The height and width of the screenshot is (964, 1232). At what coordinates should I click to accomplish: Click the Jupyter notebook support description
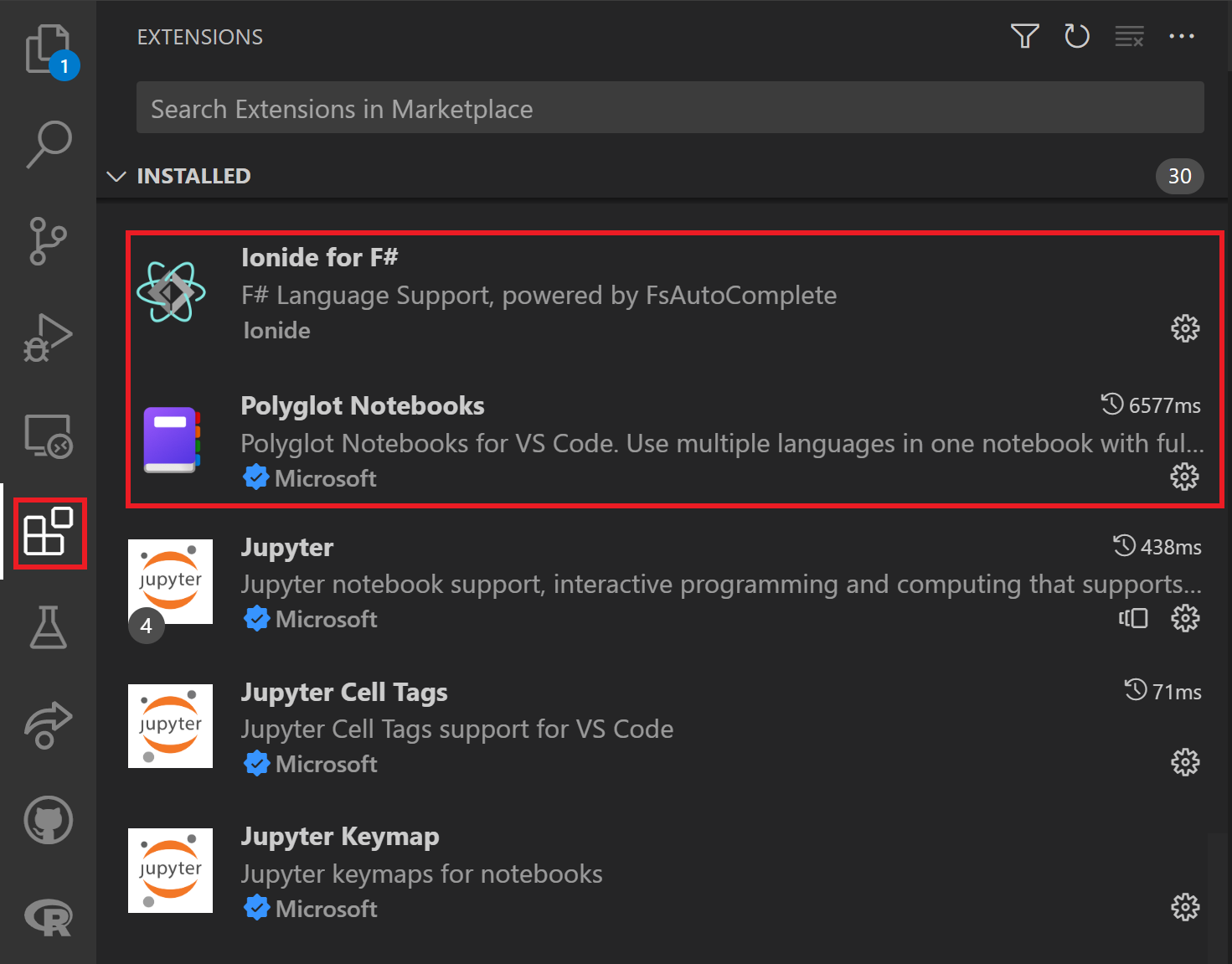721,585
